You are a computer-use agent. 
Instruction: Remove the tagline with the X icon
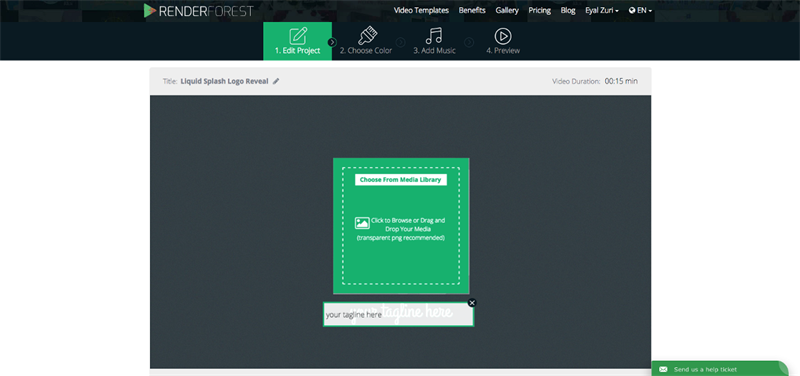coord(472,303)
